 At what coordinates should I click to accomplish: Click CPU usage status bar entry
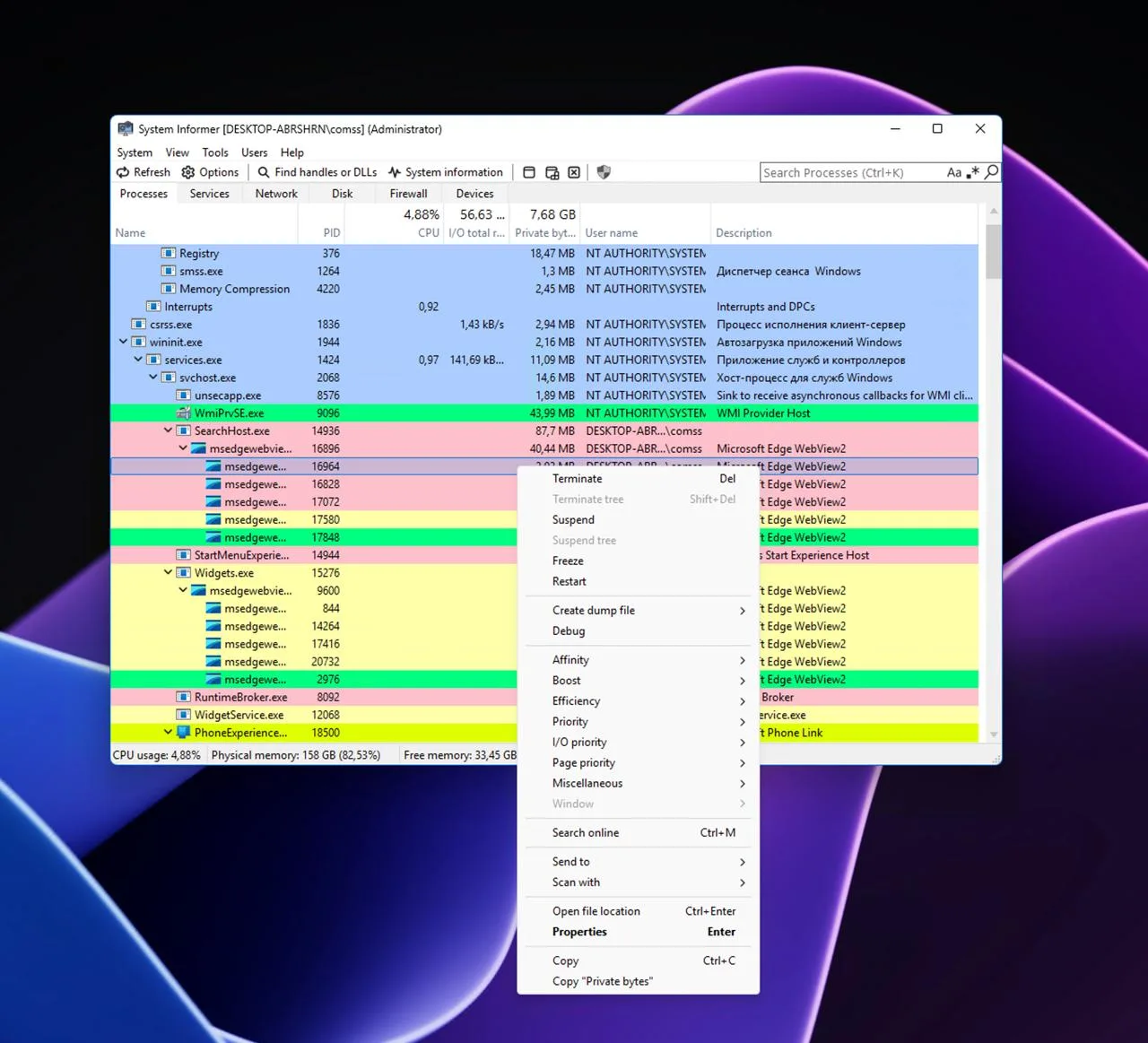coord(157,755)
